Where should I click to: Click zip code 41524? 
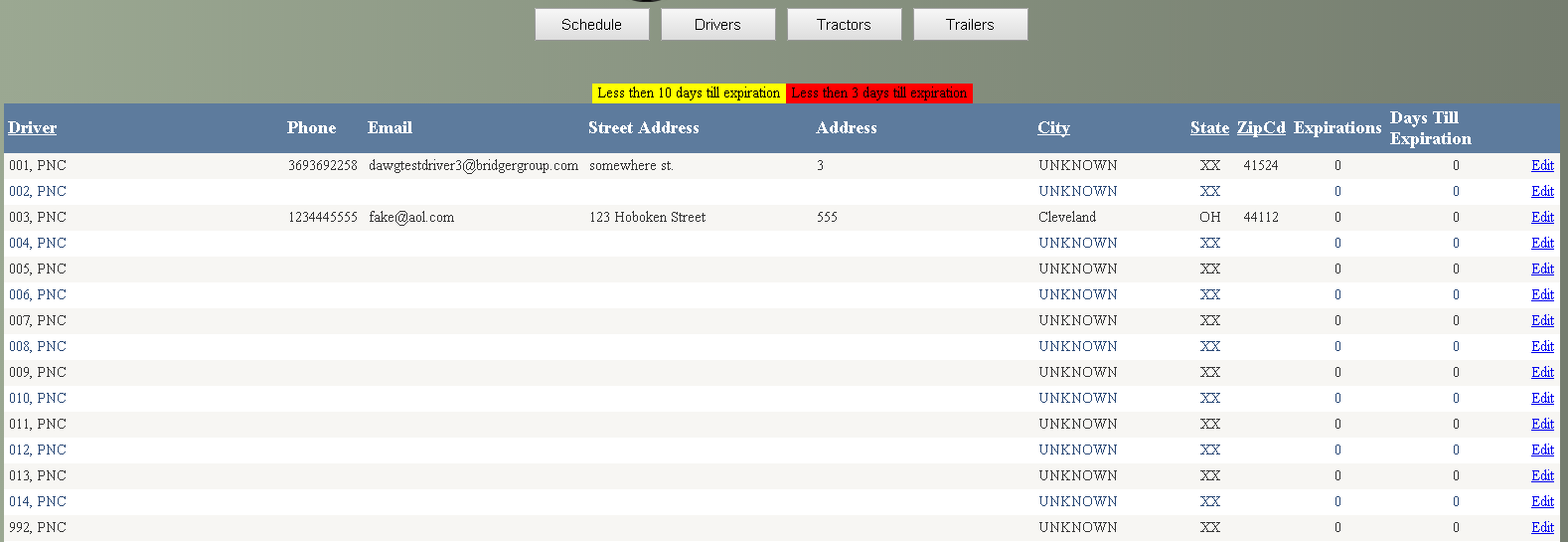pyautogui.click(x=1261, y=165)
